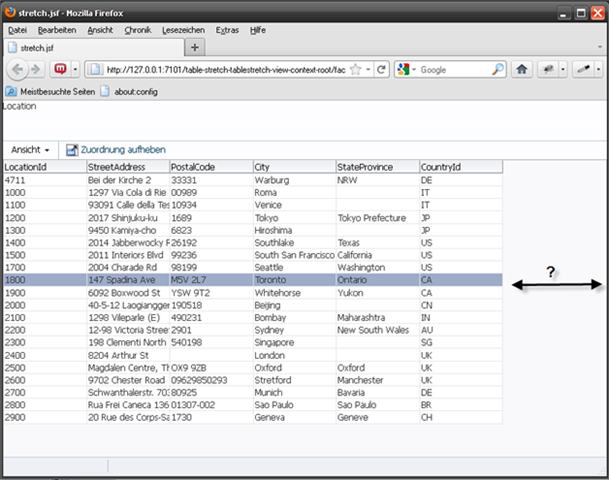Open the URL history dropdown arrow
Viewport: 609px width, 480px height.
pyautogui.click(x=368, y=70)
